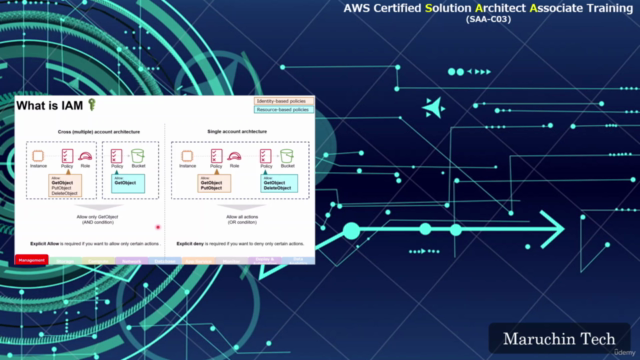Open the Compute tab
Image resolution: width=640 pixels, height=360 pixels.
click(x=98, y=261)
